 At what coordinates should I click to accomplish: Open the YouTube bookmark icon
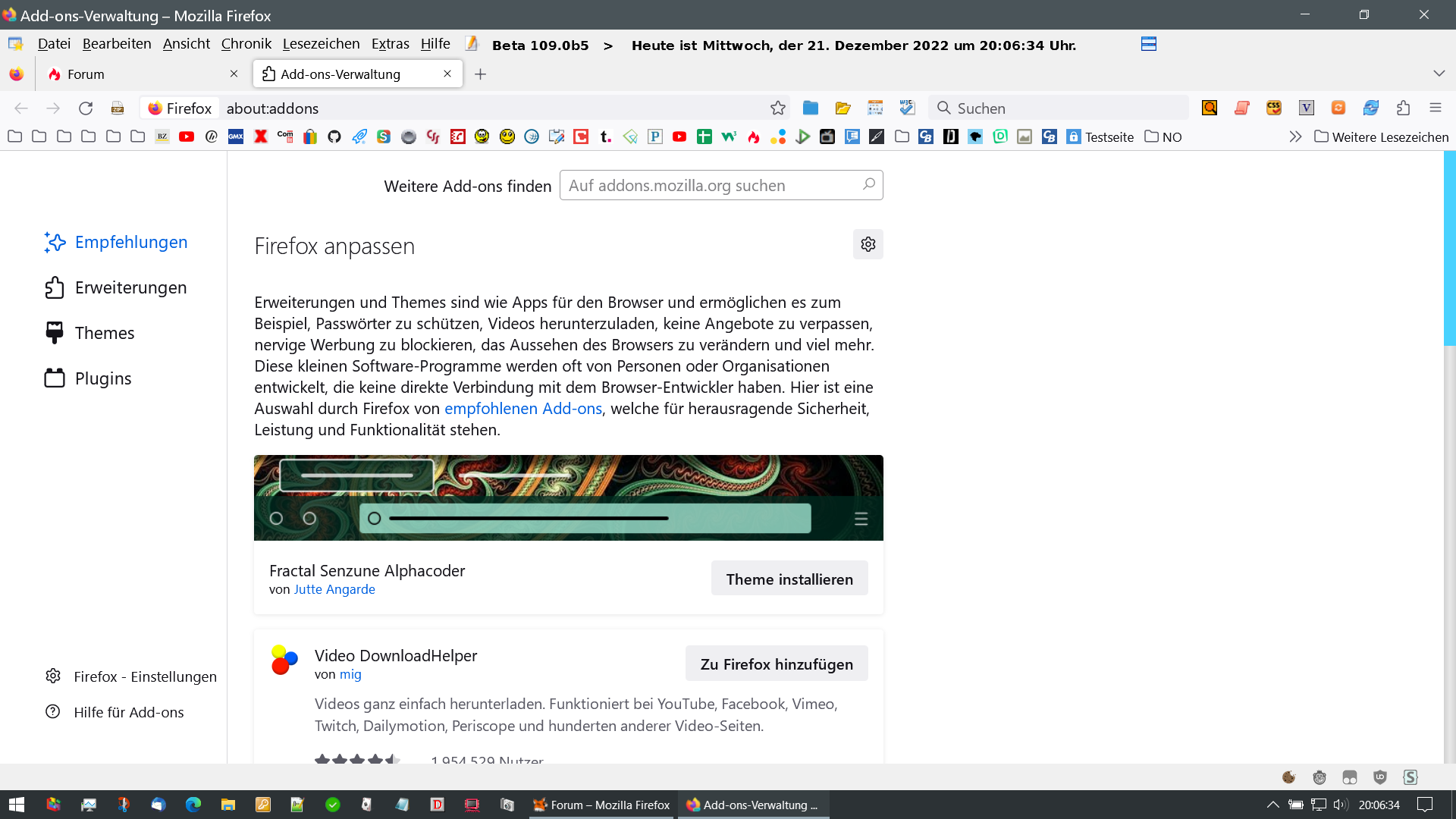pos(187,137)
